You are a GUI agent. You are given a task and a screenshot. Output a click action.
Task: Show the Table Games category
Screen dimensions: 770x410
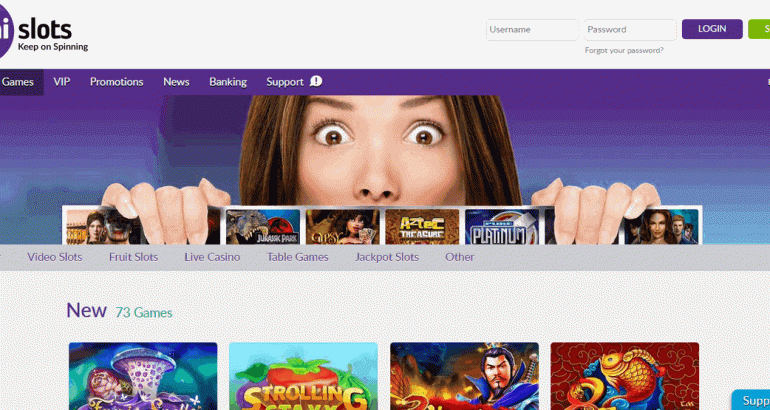click(x=298, y=257)
